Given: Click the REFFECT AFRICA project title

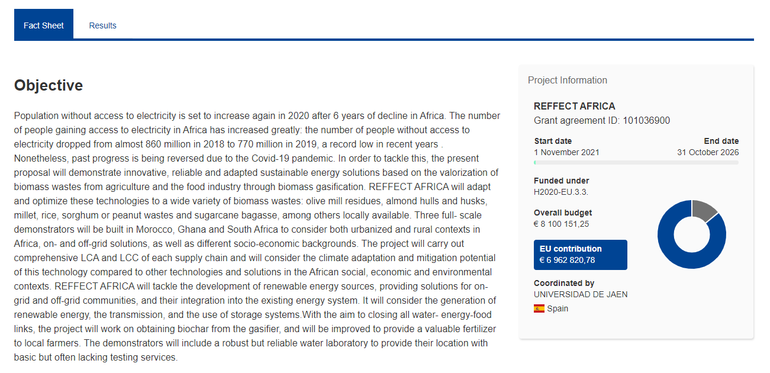Looking at the screenshot, I should 574,107.
